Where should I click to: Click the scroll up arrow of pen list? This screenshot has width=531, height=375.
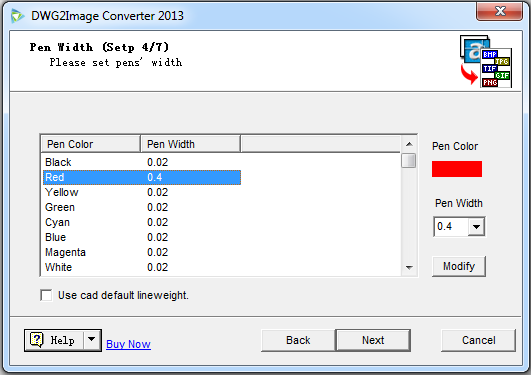pyautogui.click(x=409, y=144)
